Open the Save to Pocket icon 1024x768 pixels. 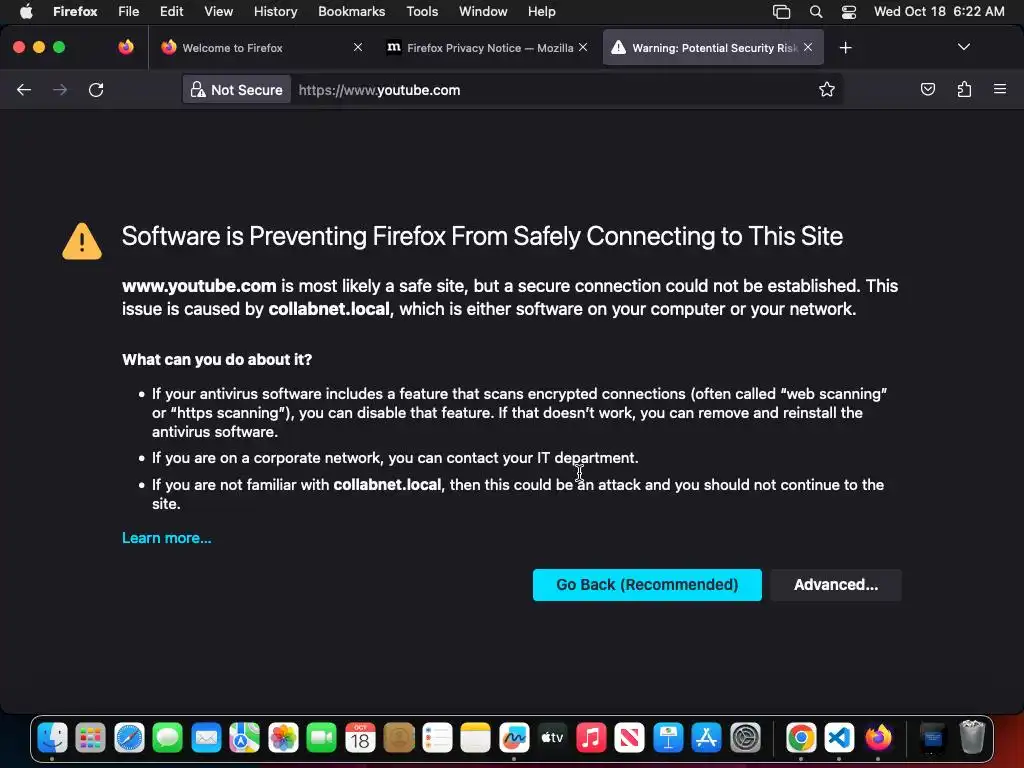(x=927, y=89)
